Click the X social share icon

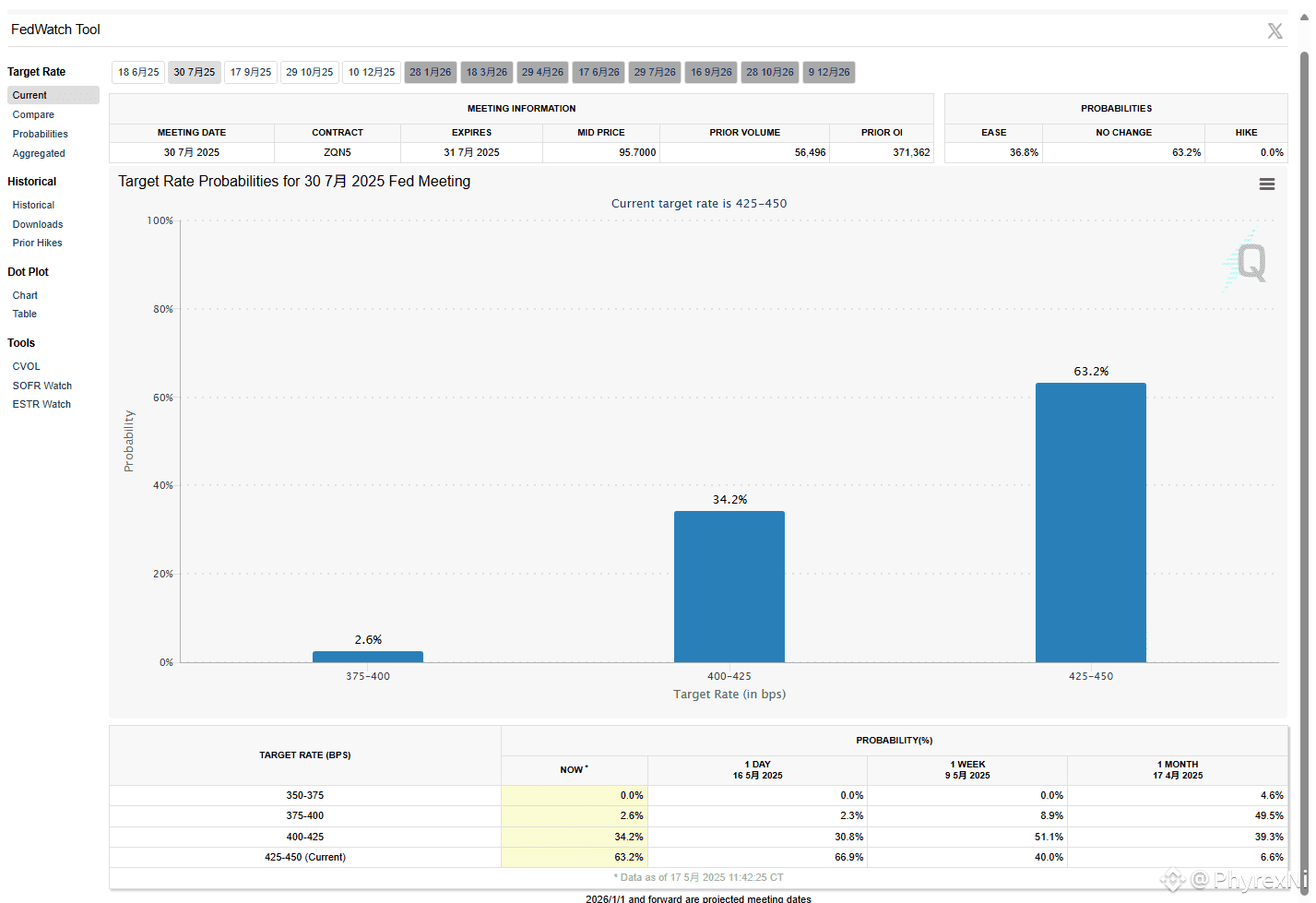(x=1275, y=31)
